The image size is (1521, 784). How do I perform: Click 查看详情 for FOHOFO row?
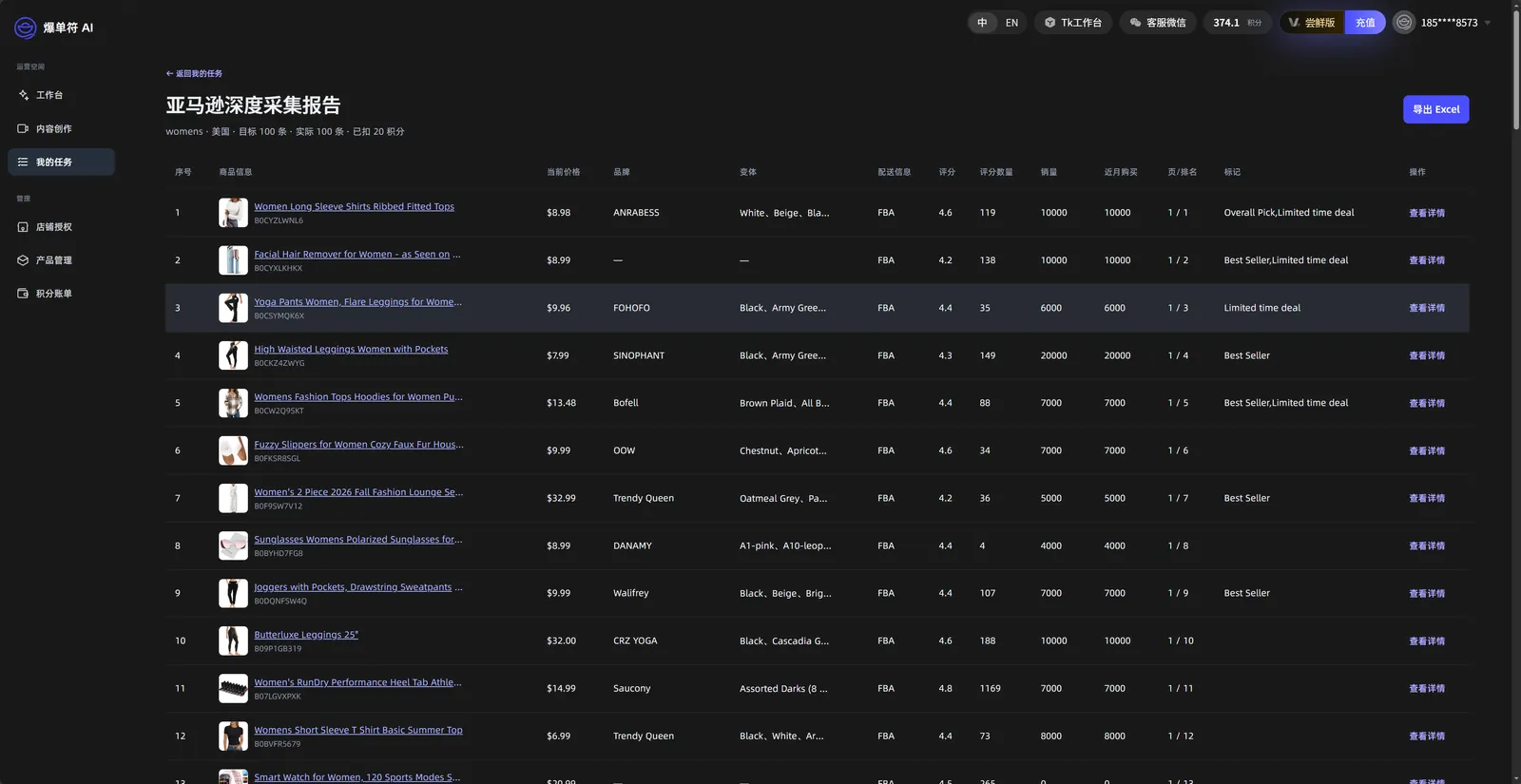click(1427, 308)
